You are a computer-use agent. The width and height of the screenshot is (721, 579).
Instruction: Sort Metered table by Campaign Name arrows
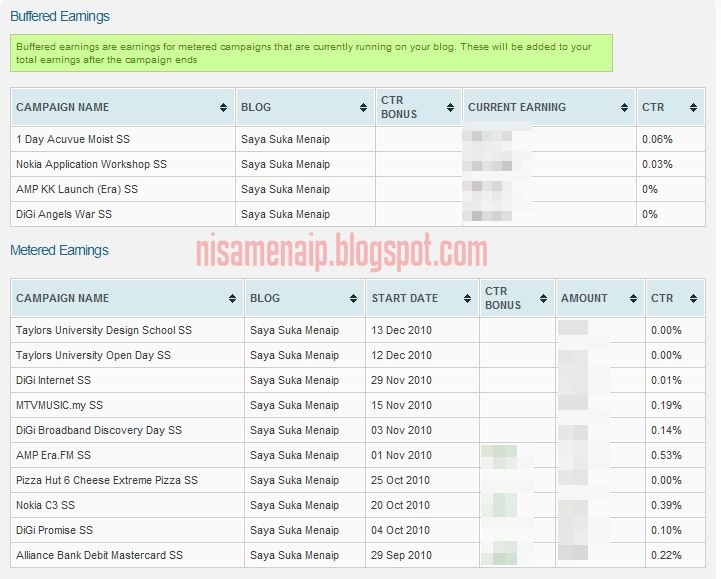click(232, 298)
